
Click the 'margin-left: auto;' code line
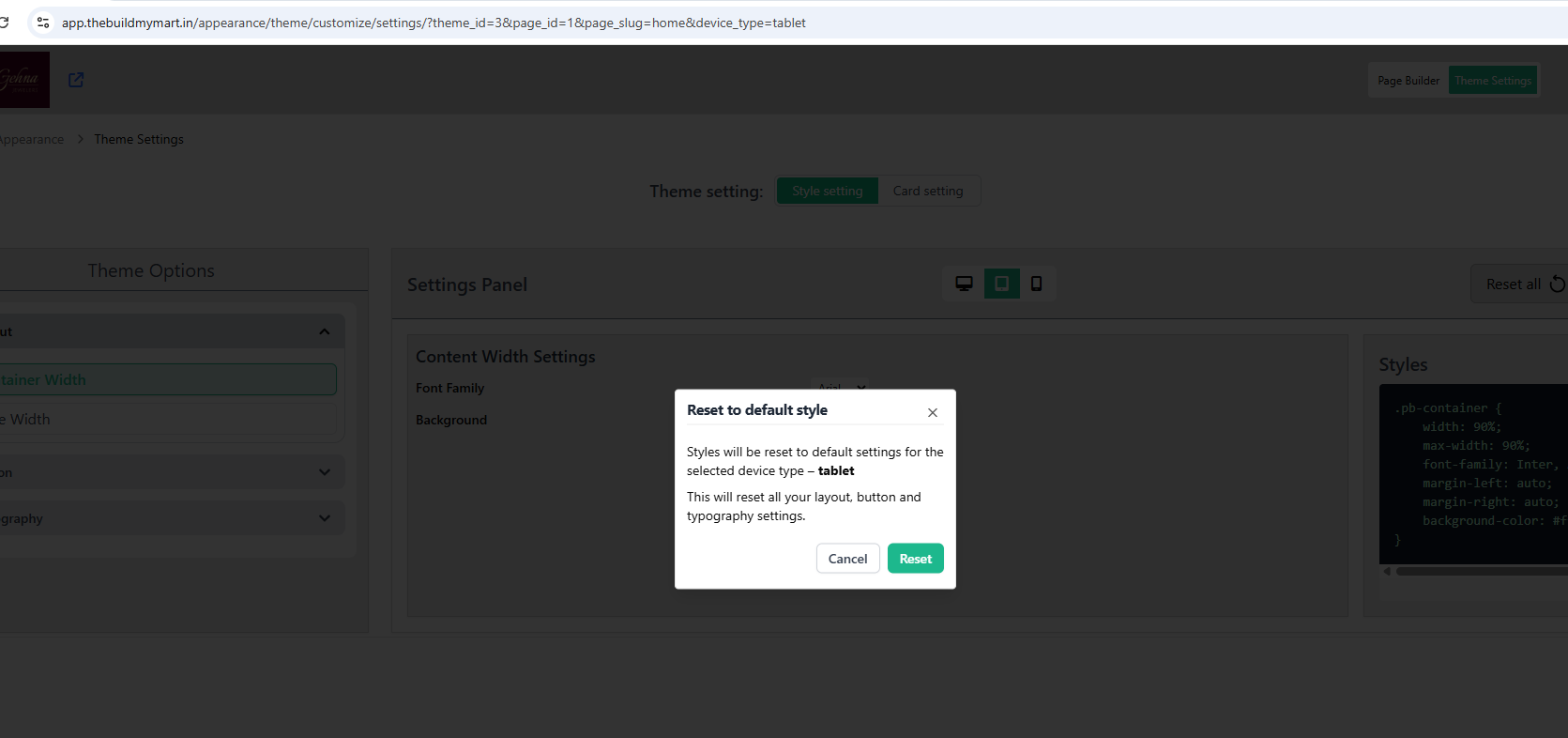[x=1487, y=484]
